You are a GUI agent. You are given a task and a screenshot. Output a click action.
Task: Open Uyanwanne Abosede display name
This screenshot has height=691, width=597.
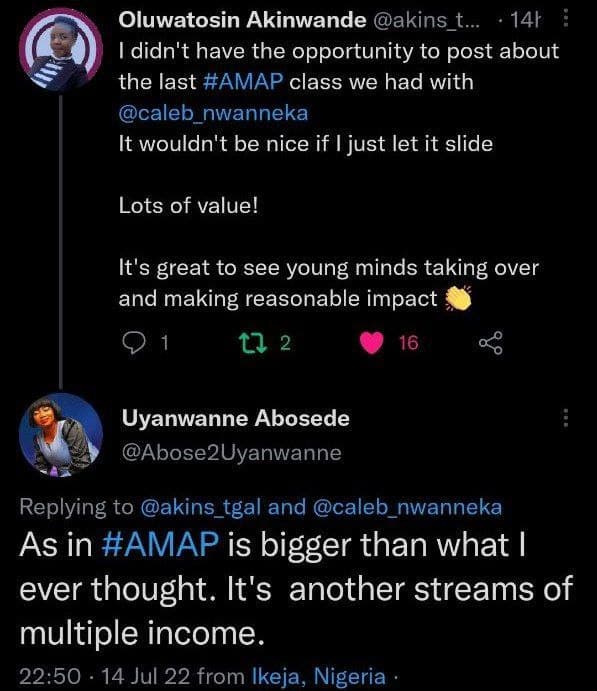(236, 418)
